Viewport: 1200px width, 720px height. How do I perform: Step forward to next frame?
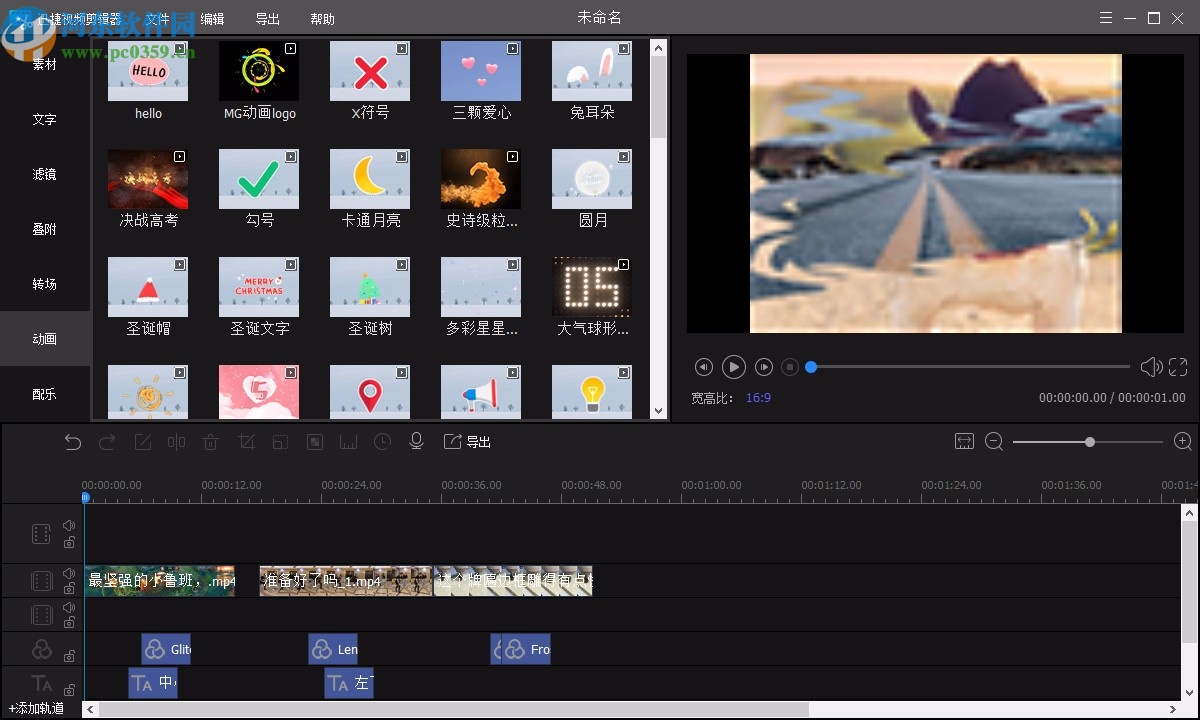point(764,367)
